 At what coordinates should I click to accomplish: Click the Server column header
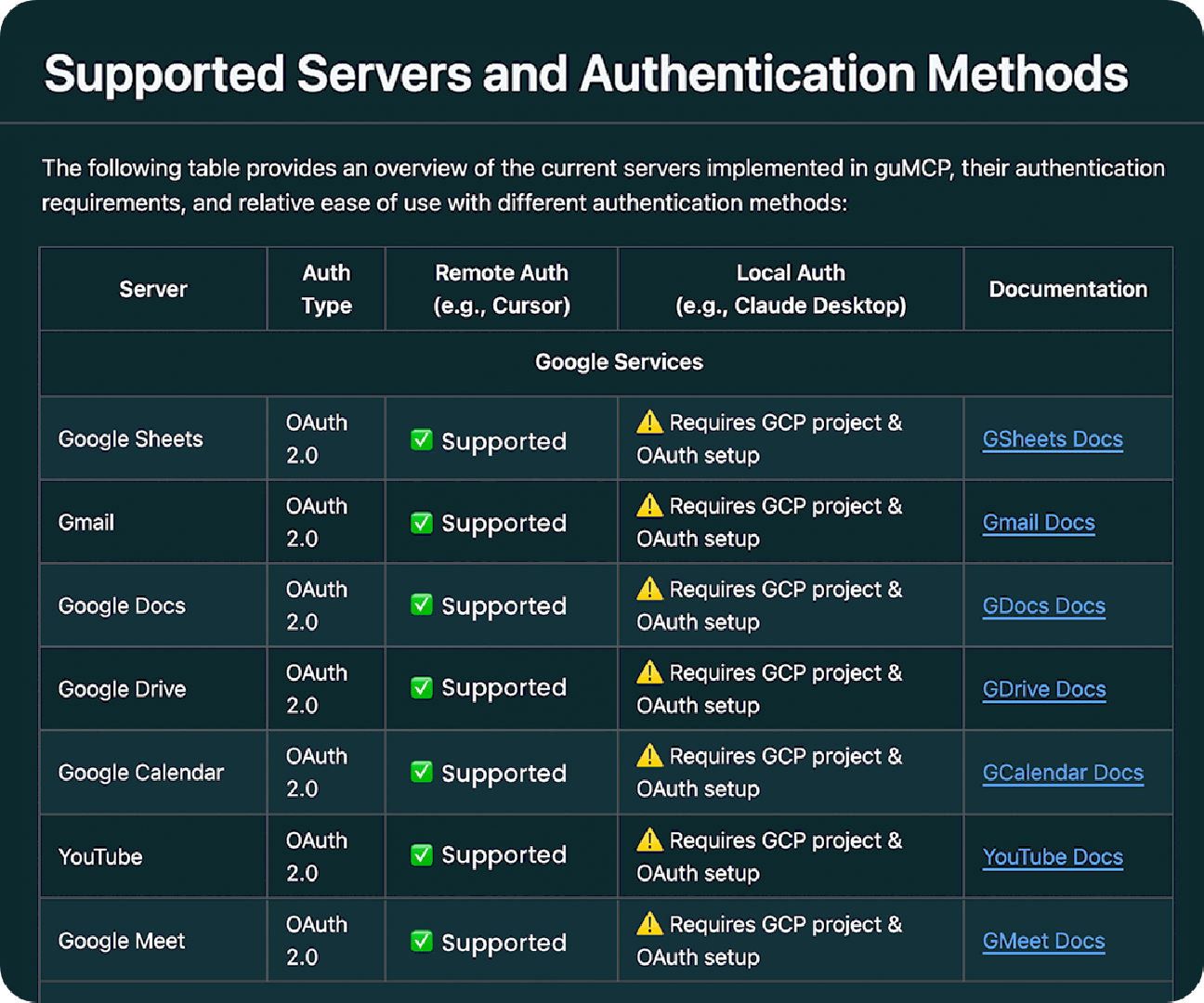click(153, 289)
